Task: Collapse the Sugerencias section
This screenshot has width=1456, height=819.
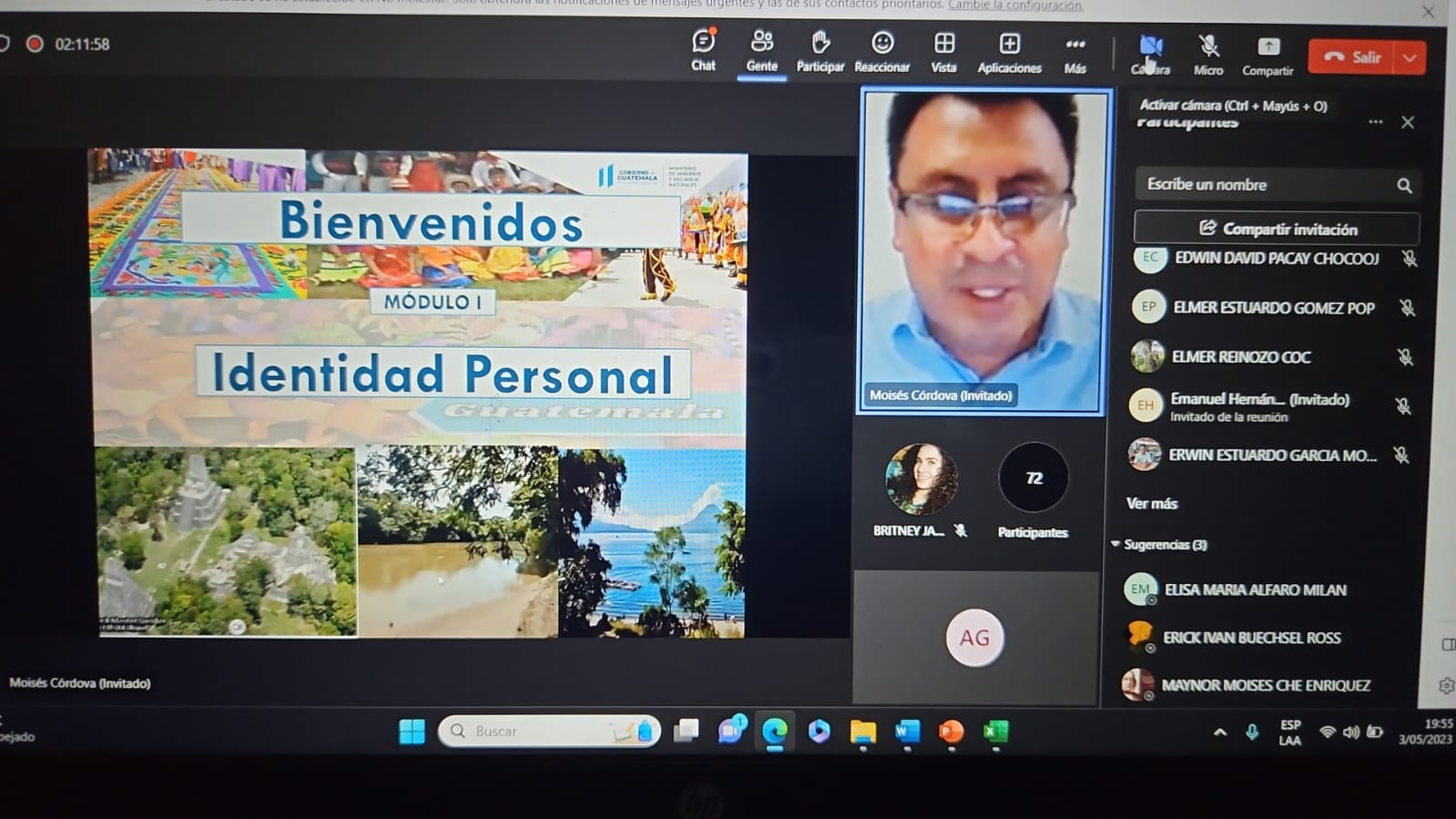Action: coord(1115,545)
